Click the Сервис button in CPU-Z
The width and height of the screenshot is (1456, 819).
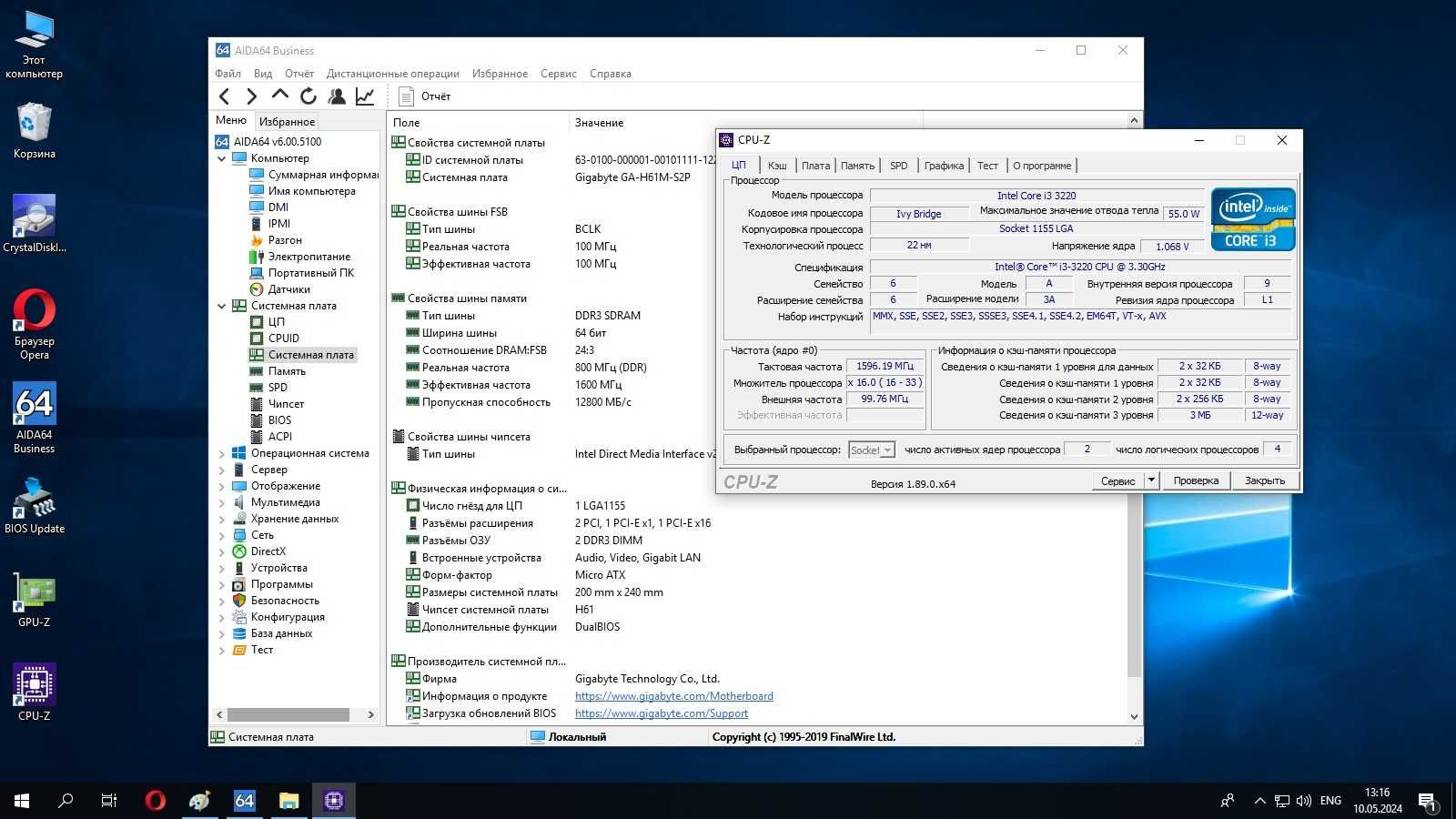[x=1117, y=480]
